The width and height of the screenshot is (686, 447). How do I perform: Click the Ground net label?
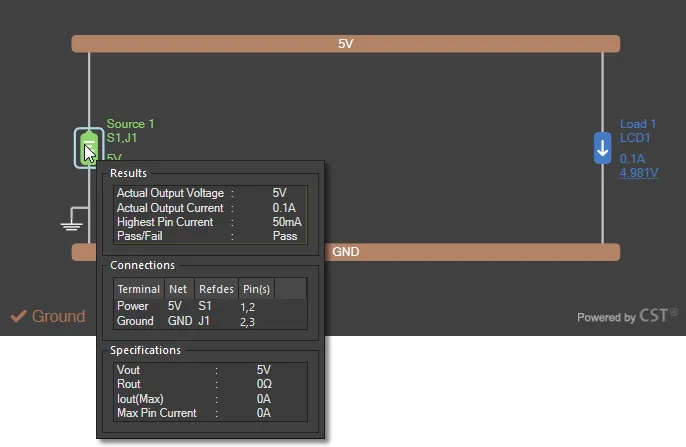click(58, 316)
